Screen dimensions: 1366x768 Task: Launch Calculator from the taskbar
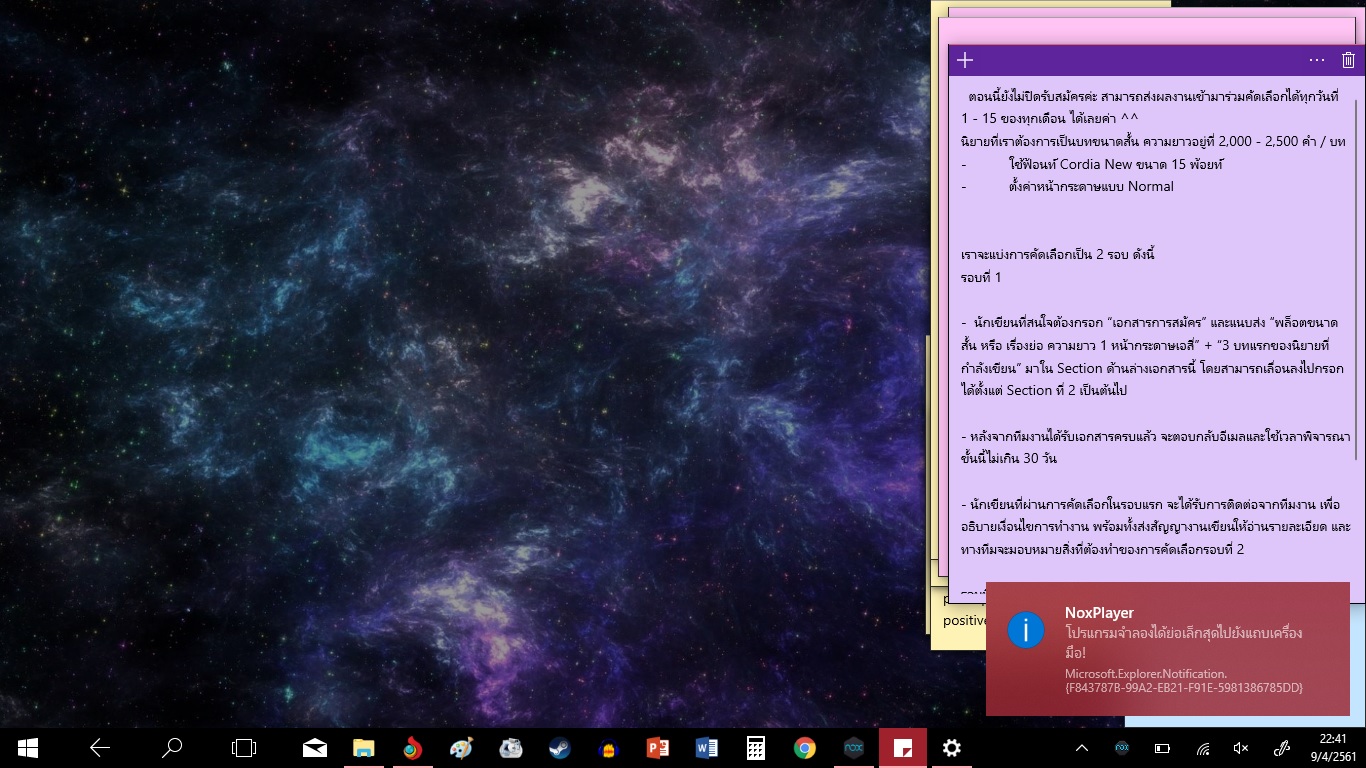(x=755, y=748)
